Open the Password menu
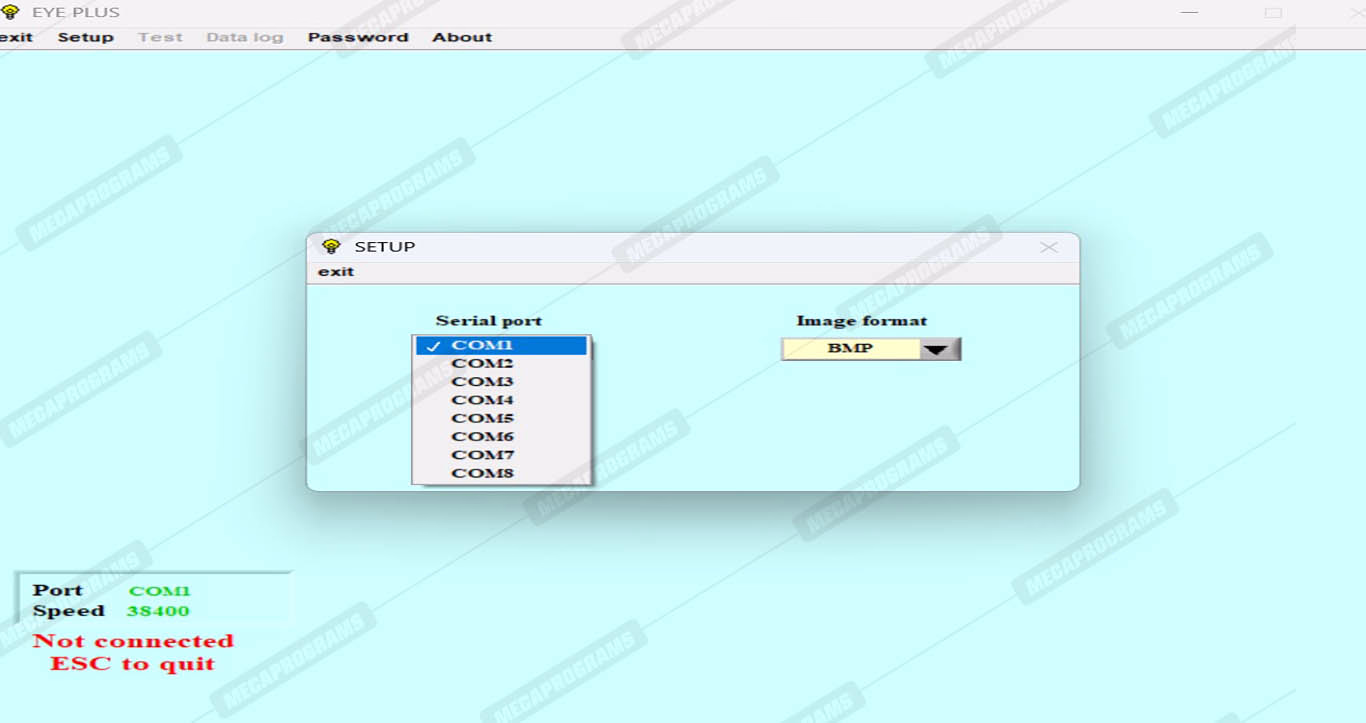1366x723 pixels. [358, 37]
